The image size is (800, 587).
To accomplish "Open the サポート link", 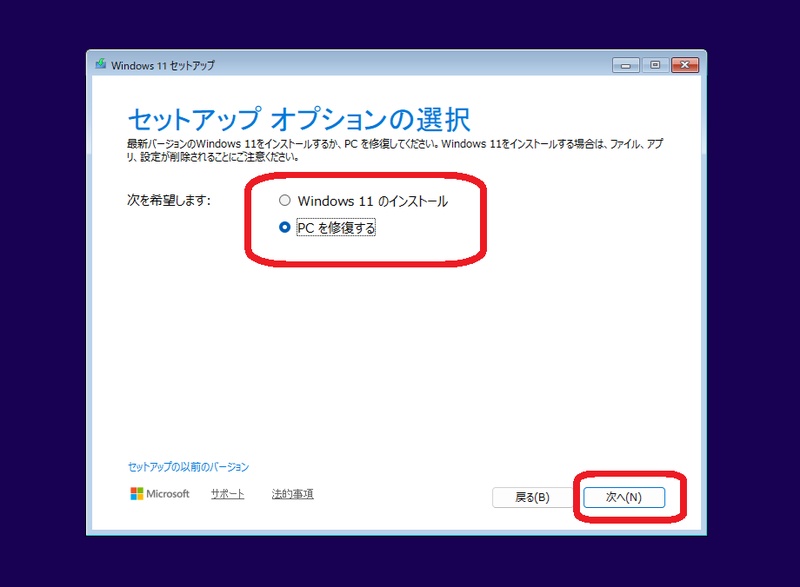I will [228, 494].
